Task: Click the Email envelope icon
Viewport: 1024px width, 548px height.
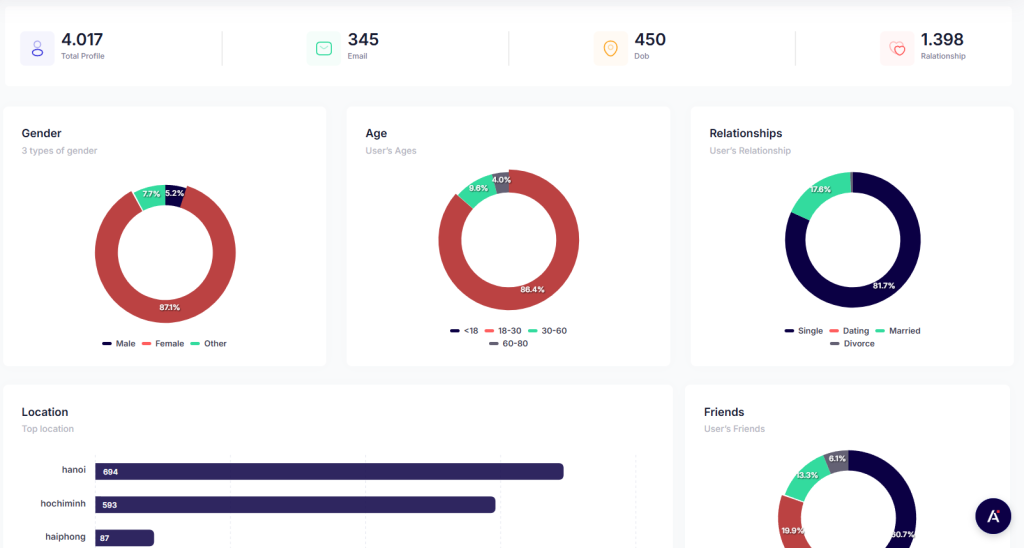Action: (x=324, y=48)
